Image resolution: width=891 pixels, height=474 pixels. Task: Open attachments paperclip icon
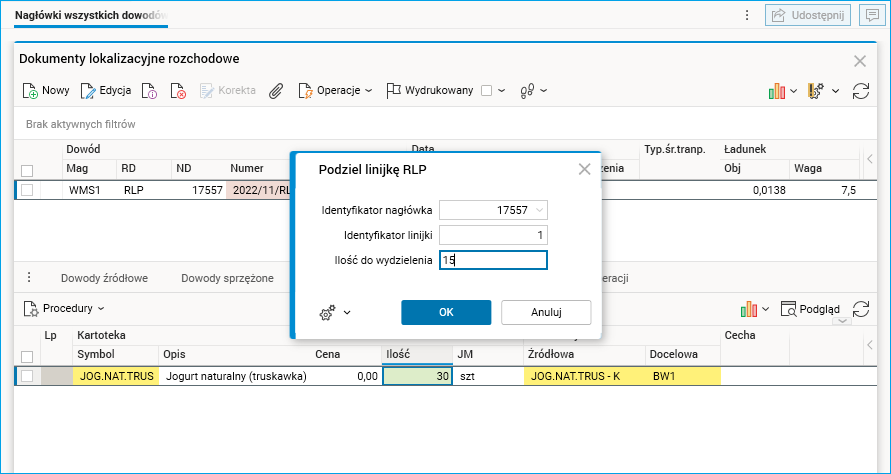point(276,91)
